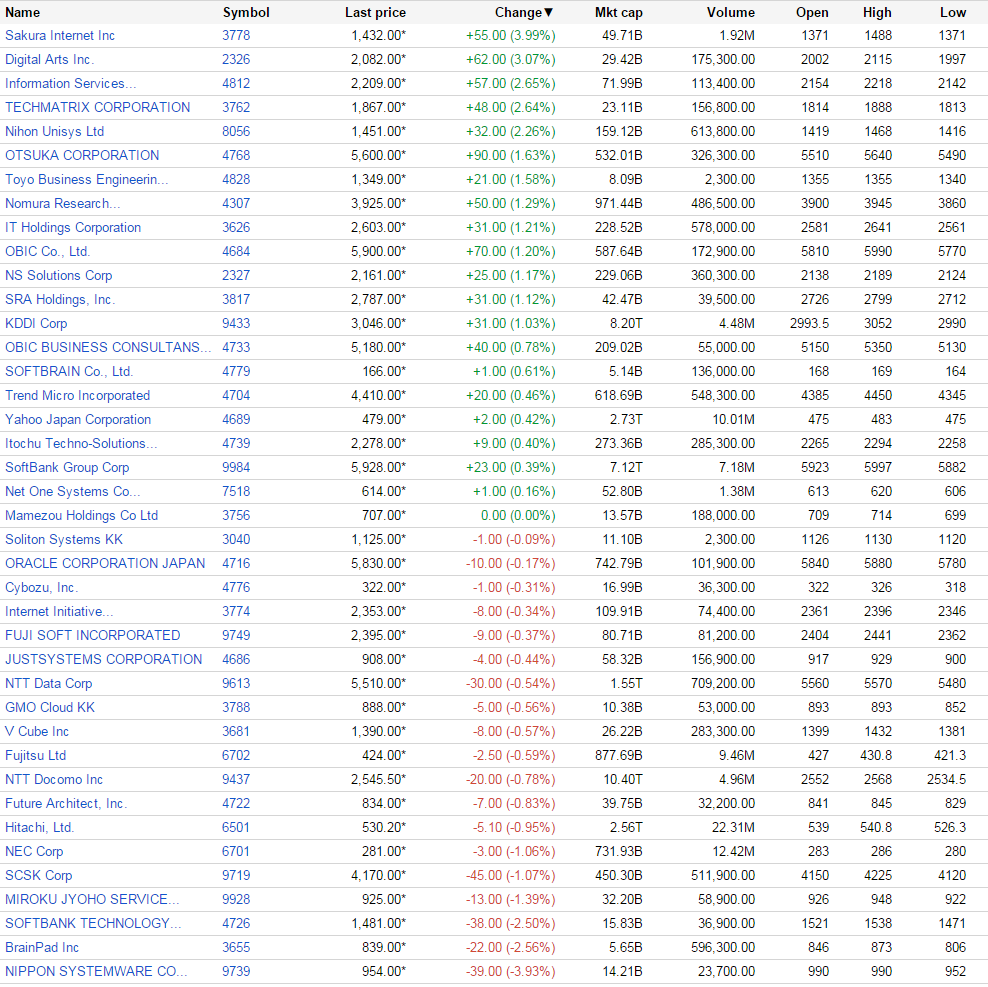Open SOFTBRAIN Co., Ltd. link
988x987 pixels.
[69, 371]
